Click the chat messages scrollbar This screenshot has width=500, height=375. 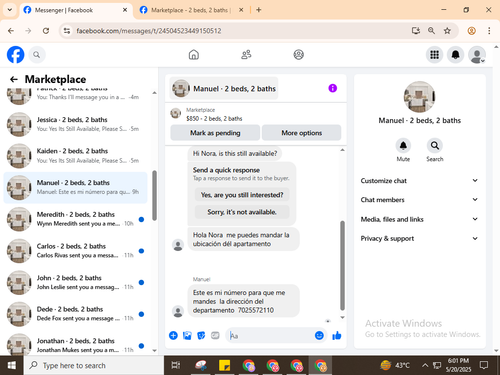pyautogui.click(x=342, y=265)
